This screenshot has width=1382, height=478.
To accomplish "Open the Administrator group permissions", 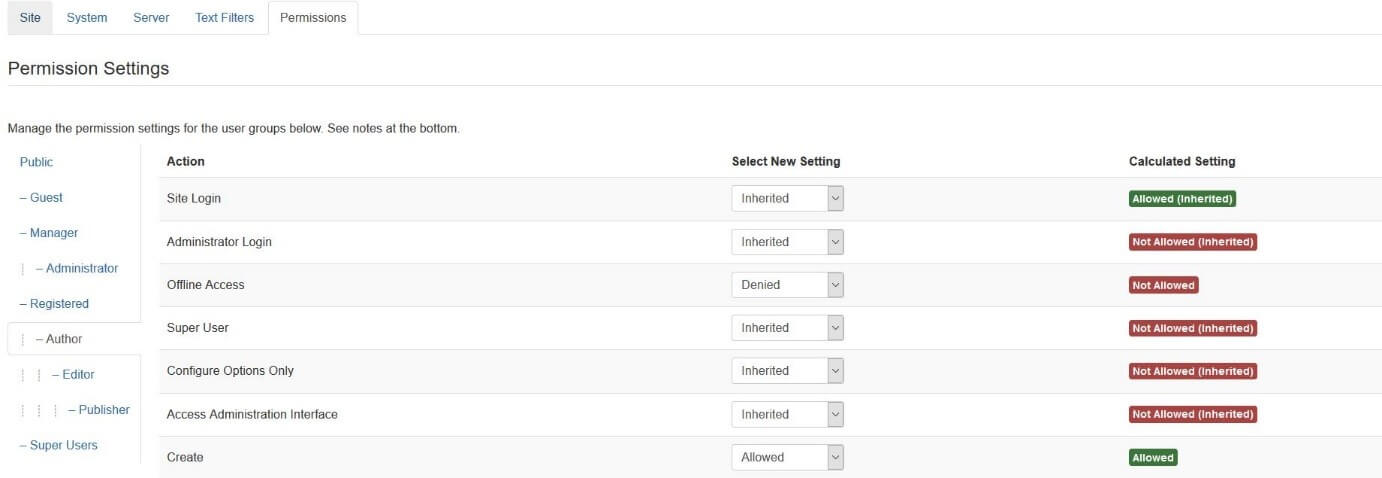I will [x=81, y=268].
